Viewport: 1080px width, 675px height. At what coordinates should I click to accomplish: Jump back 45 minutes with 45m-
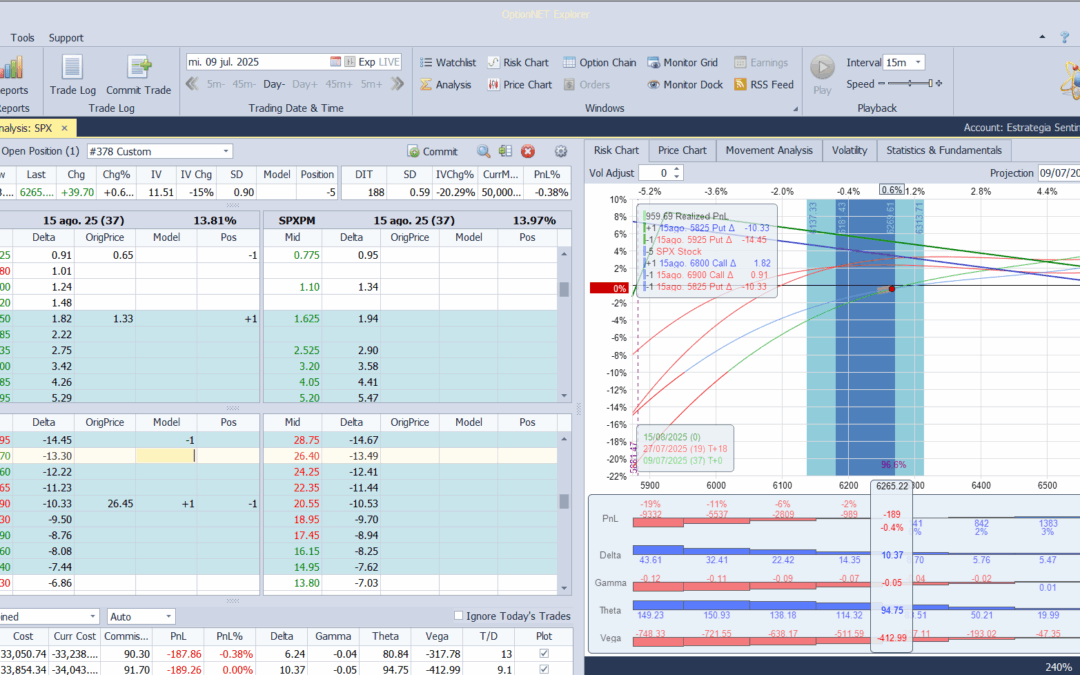coord(244,84)
